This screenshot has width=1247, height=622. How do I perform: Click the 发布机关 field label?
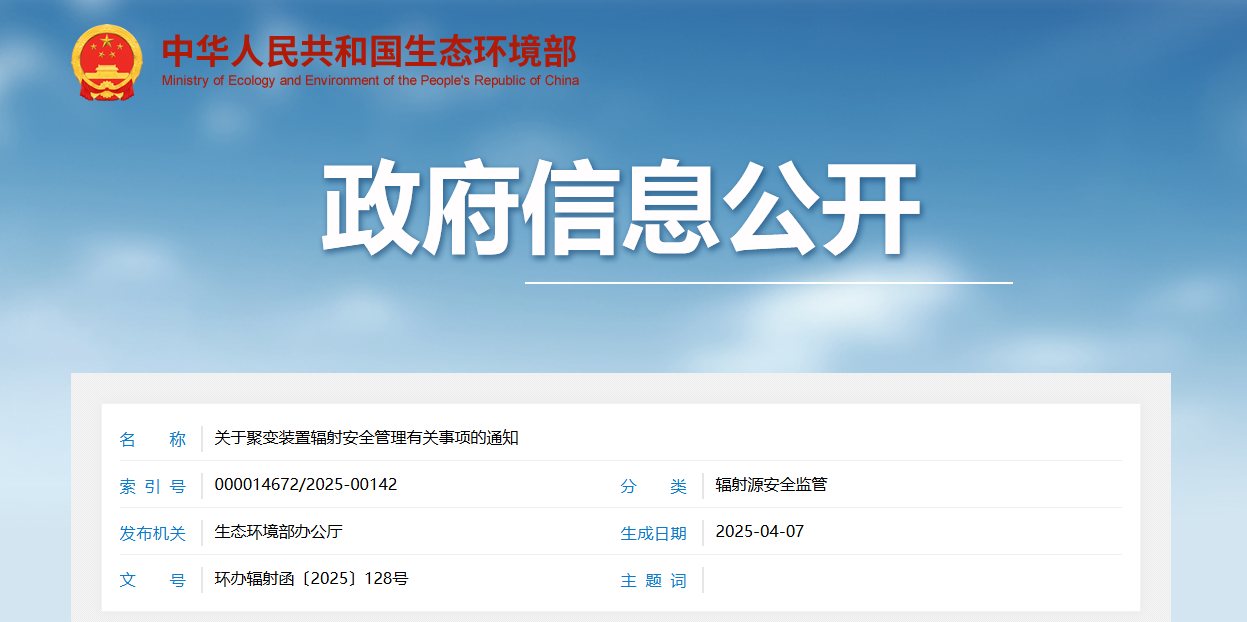coord(153,533)
